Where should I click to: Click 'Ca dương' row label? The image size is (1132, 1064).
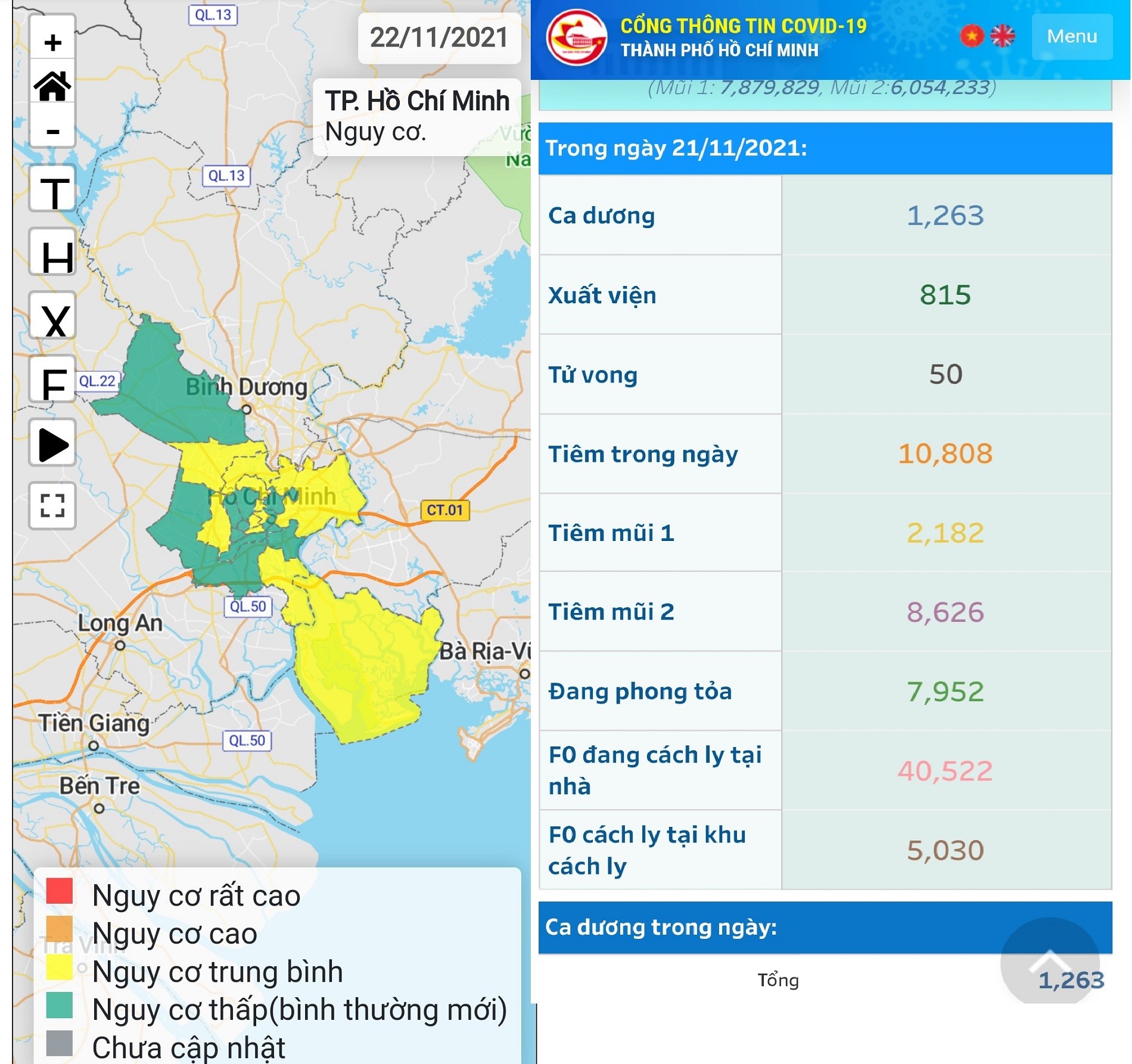click(601, 216)
